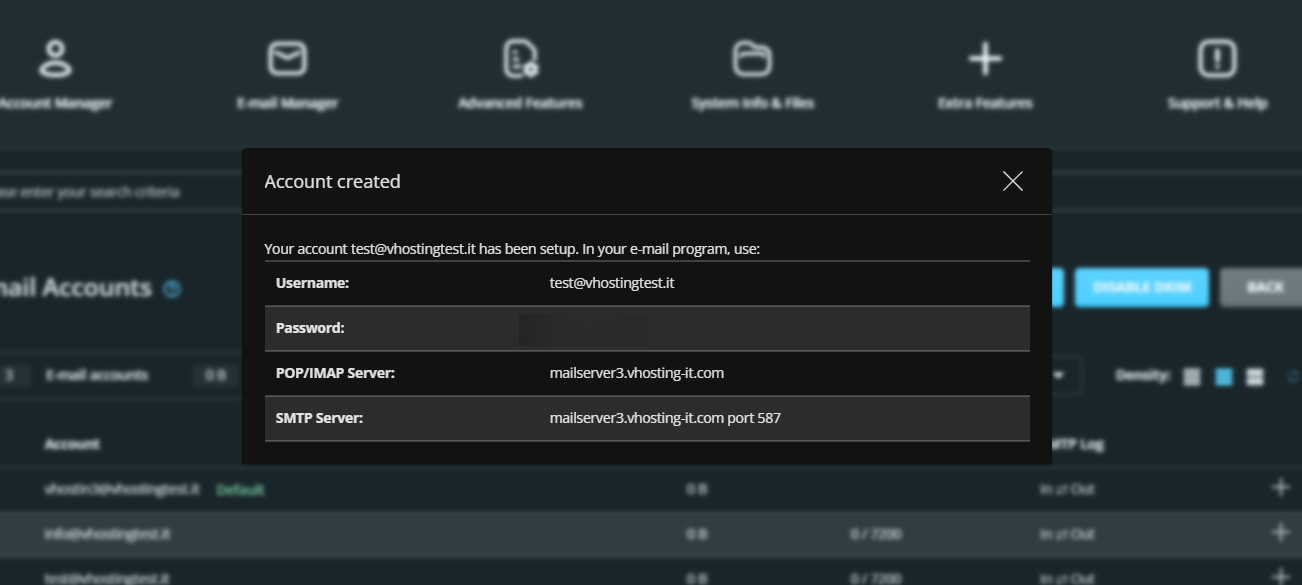Viewport: 1302px width, 585px height.
Task: Expand the info@vhostingtest.it row plus icon
Action: click(x=1280, y=533)
